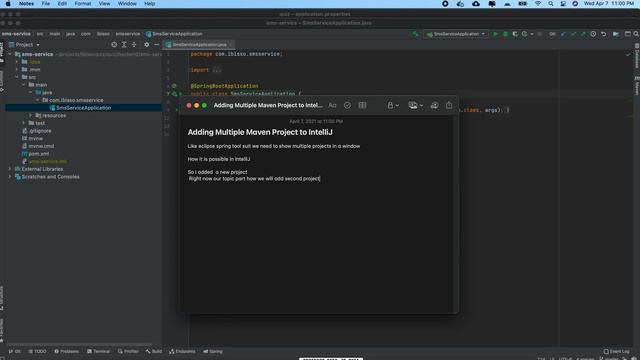The image size is (640, 360).
Task: Open the Event Log button
Action: pos(617,351)
